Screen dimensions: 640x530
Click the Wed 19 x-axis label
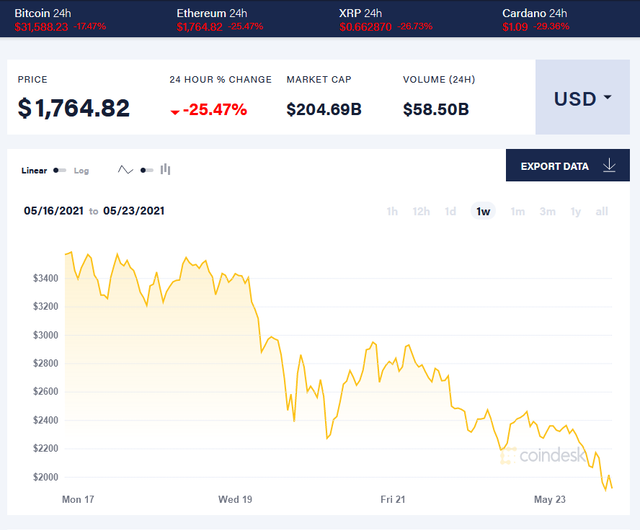235,499
